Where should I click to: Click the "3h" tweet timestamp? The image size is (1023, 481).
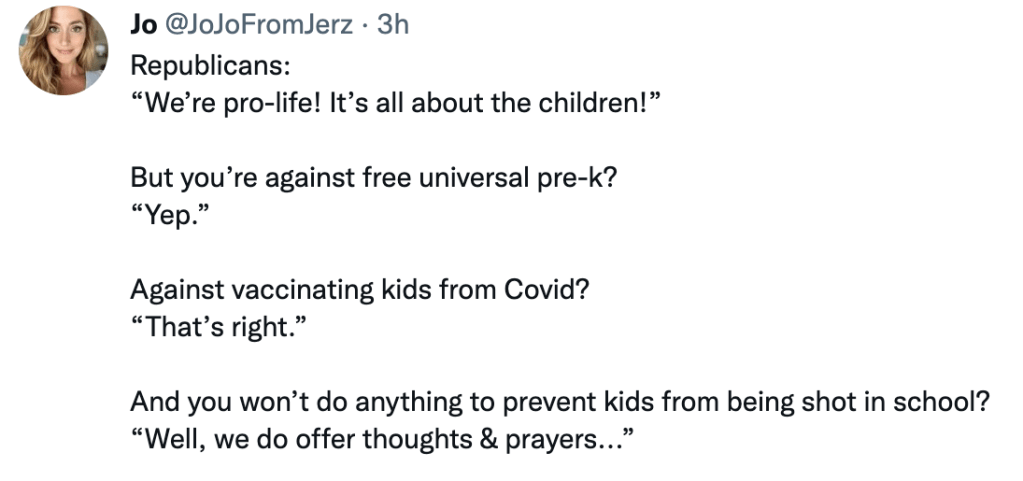pyautogui.click(x=393, y=26)
